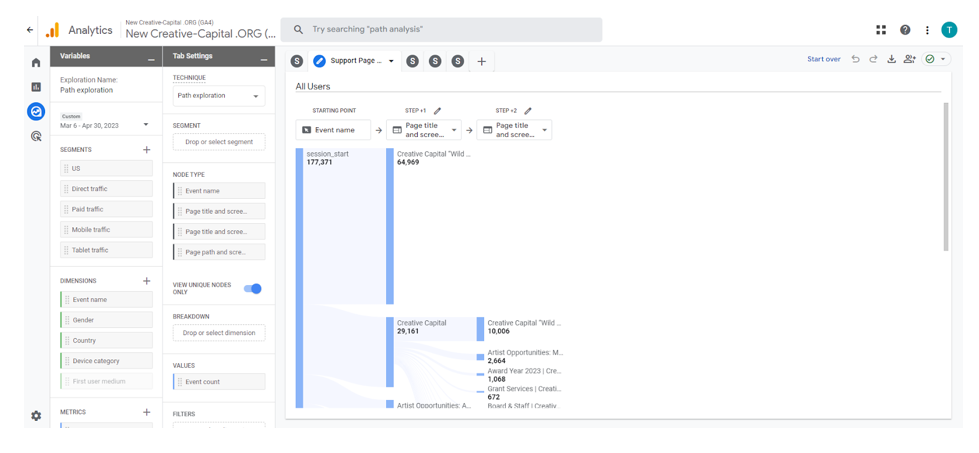Switch to the last S tab before the plus

[458, 61]
